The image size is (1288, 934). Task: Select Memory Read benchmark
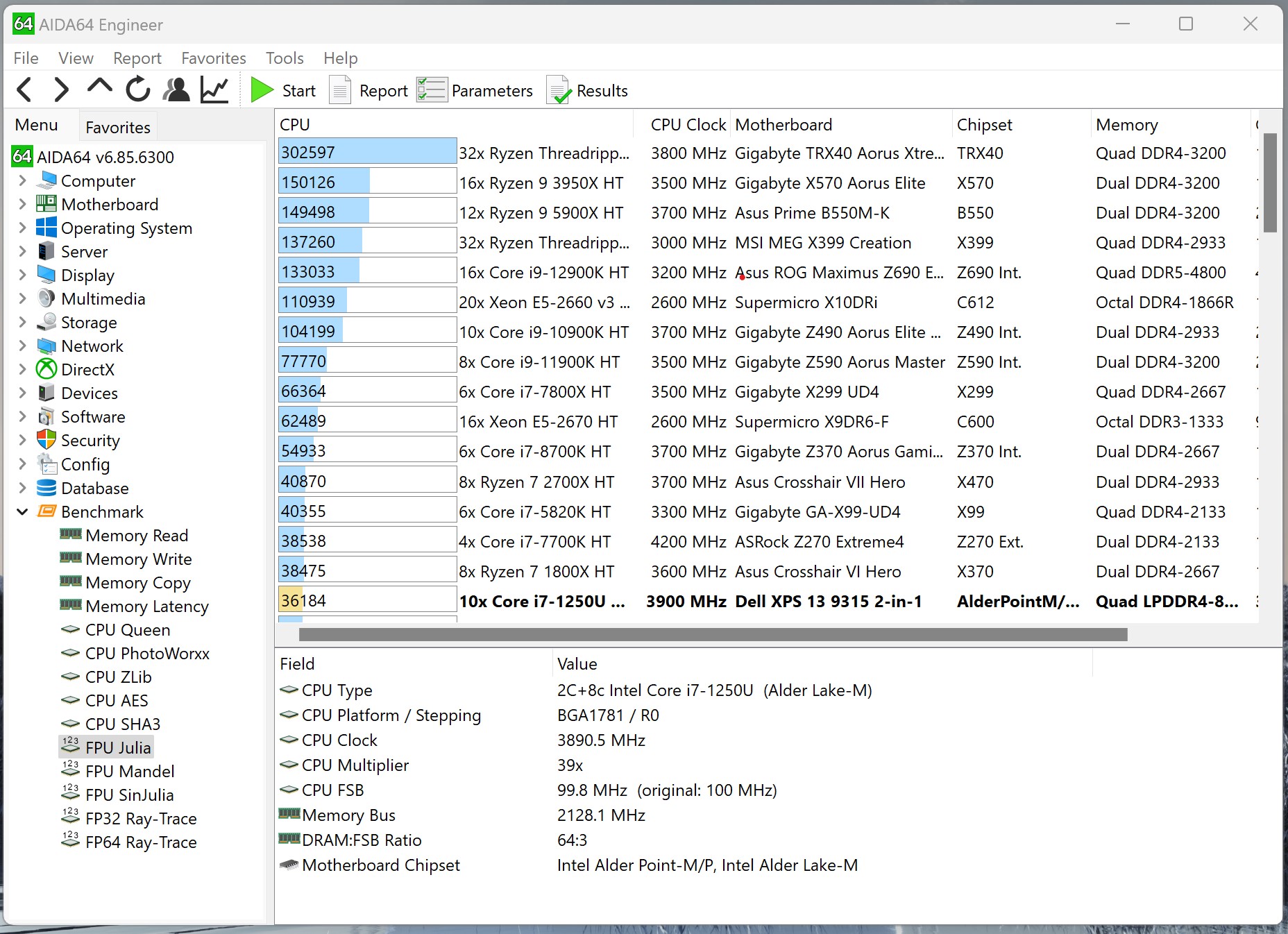tap(137, 535)
